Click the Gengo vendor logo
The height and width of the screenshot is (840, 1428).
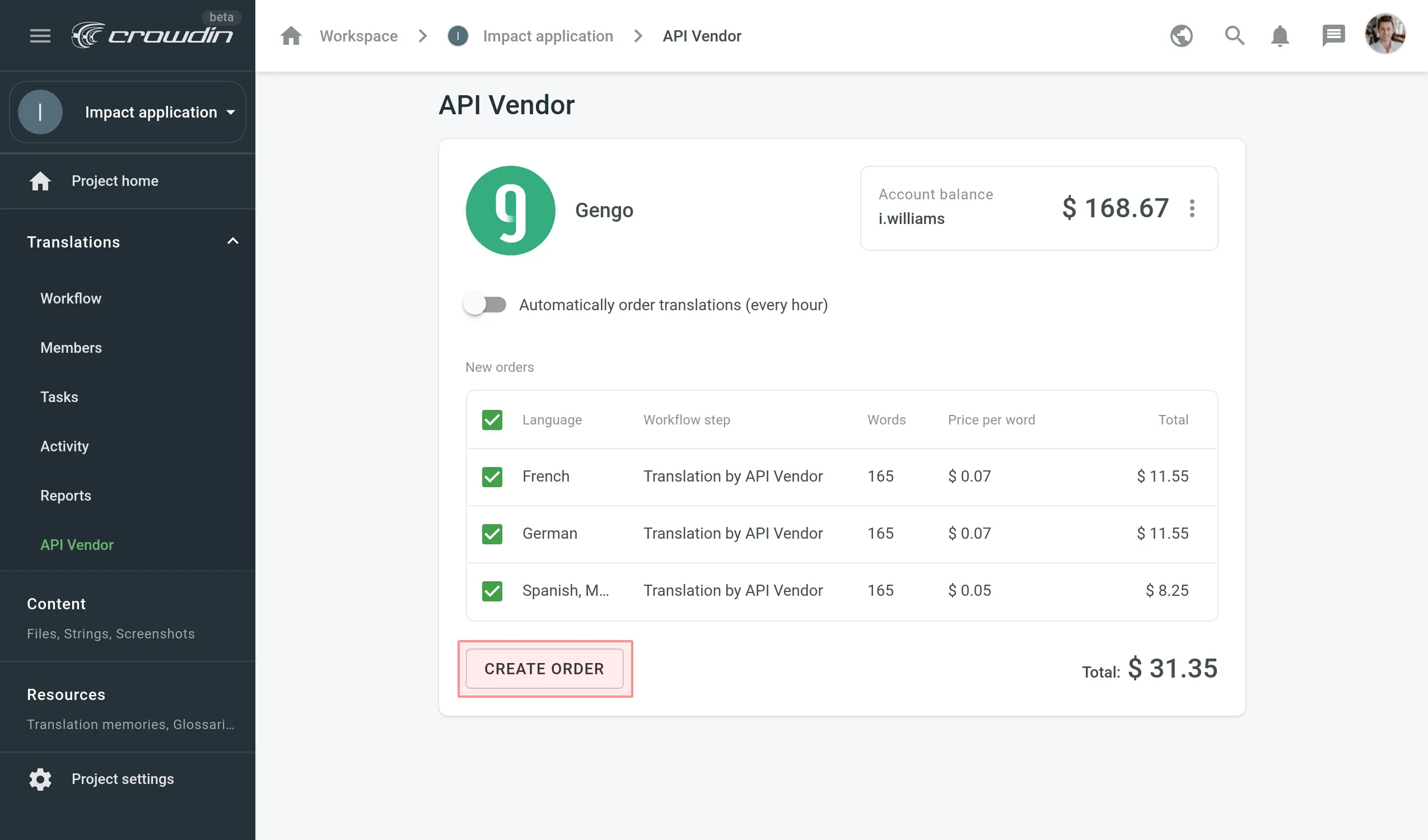click(x=510, y=211)
